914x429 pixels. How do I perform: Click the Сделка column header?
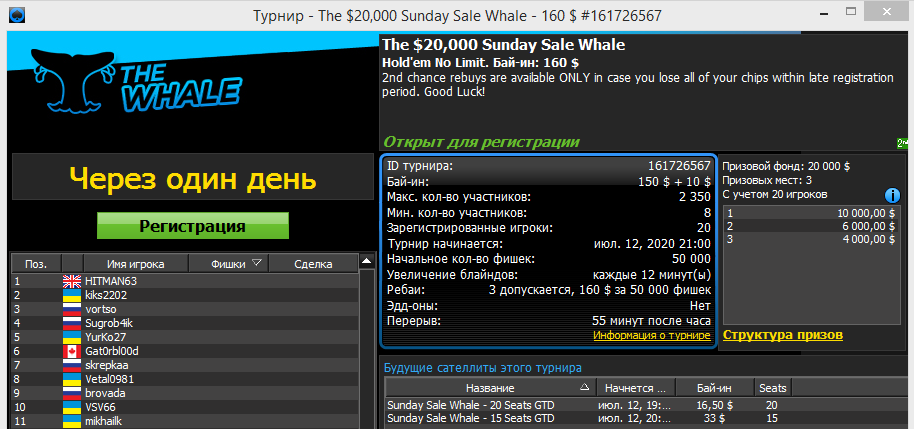point(320,264)
